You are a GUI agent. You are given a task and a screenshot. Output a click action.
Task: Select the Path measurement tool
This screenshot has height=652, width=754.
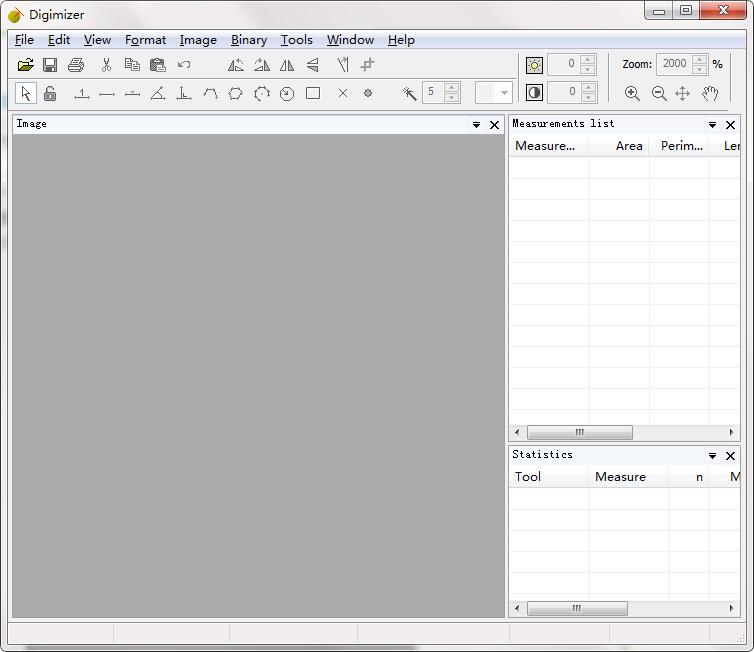click(x=210, y=93)
